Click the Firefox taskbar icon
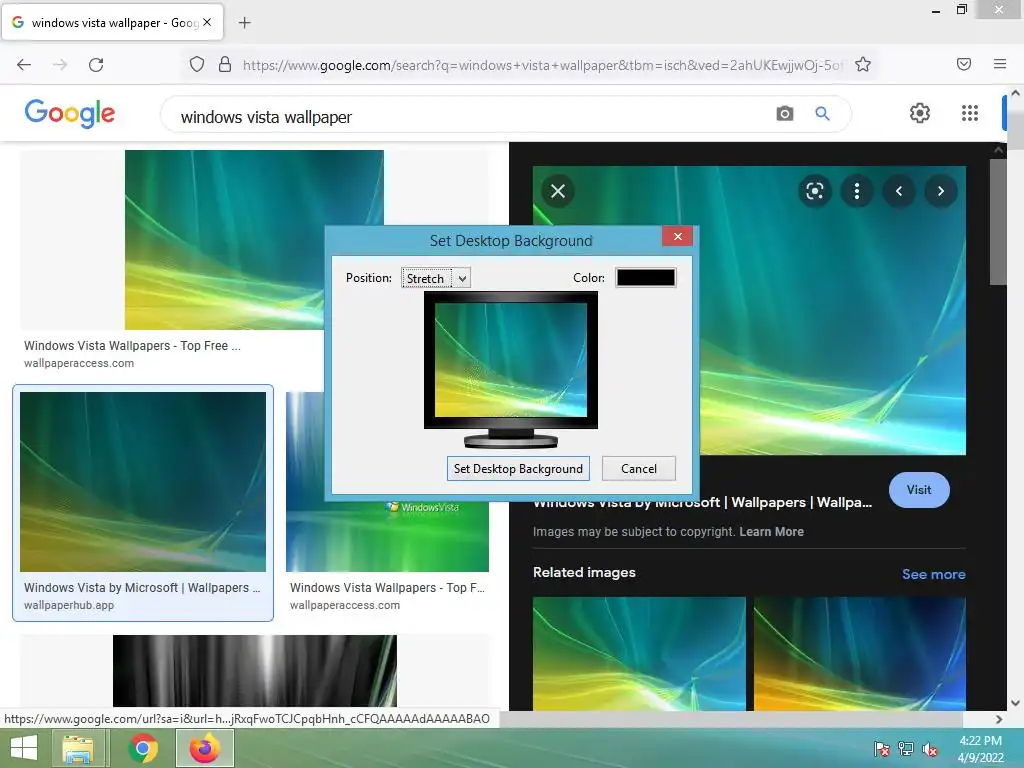Screen dimensions: 1024x768 (x=205, y=748)
